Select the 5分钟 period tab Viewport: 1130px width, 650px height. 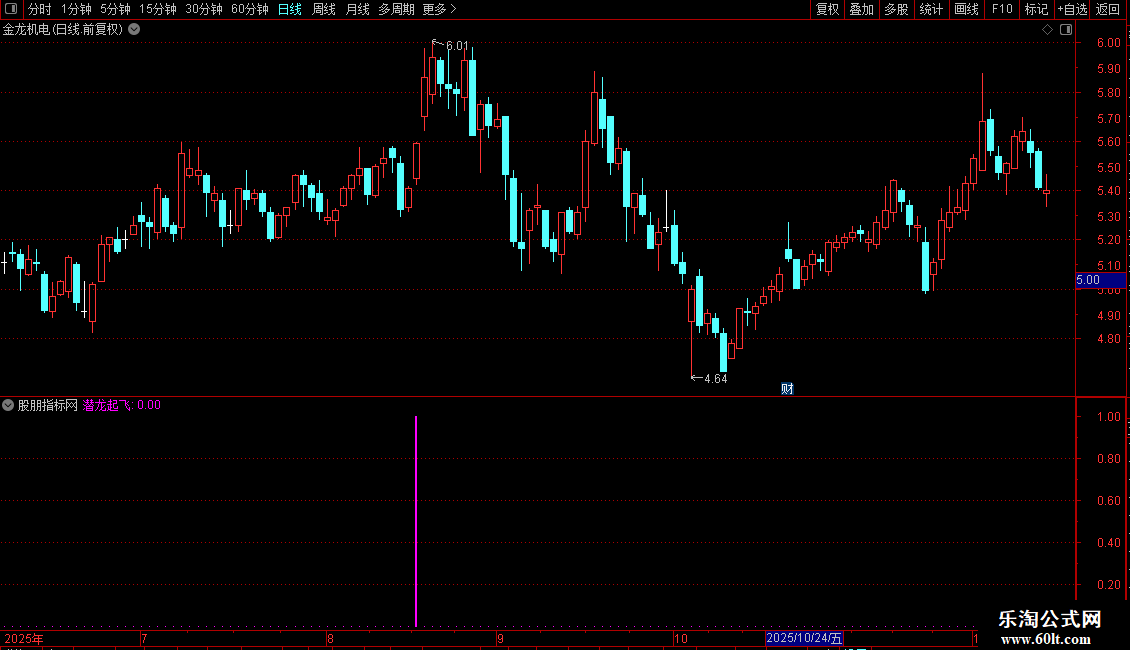115,9
